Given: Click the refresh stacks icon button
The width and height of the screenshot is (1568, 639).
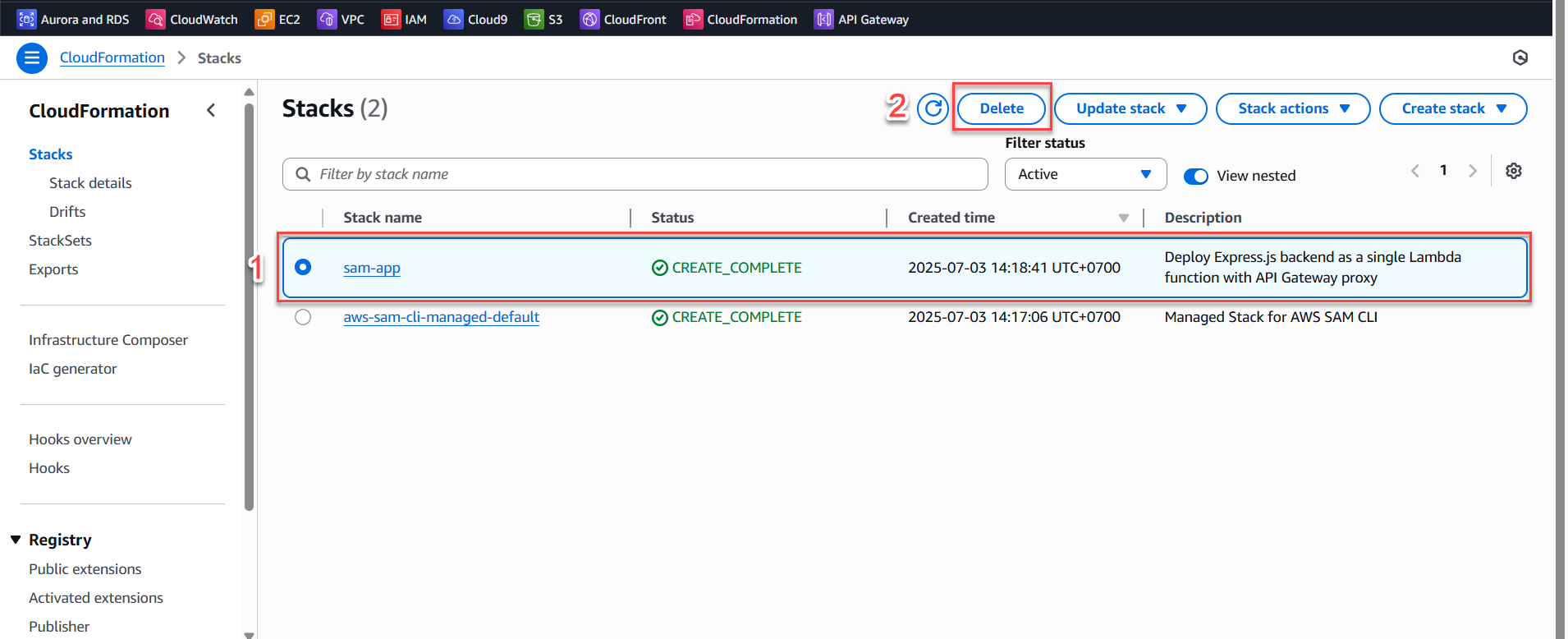Looking at the screenshot, I should pyautogui.click(x=933, y=108).
